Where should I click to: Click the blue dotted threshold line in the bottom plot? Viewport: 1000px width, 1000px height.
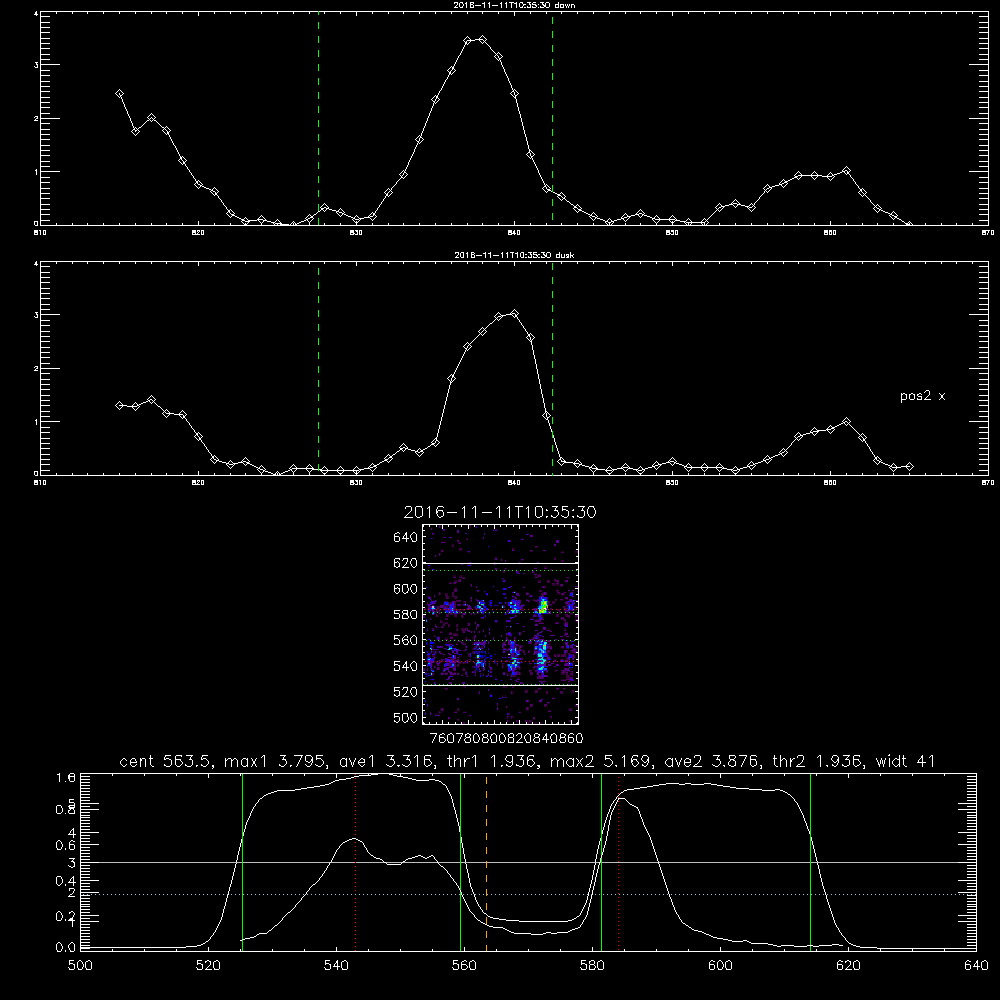[x=528, y=894]
